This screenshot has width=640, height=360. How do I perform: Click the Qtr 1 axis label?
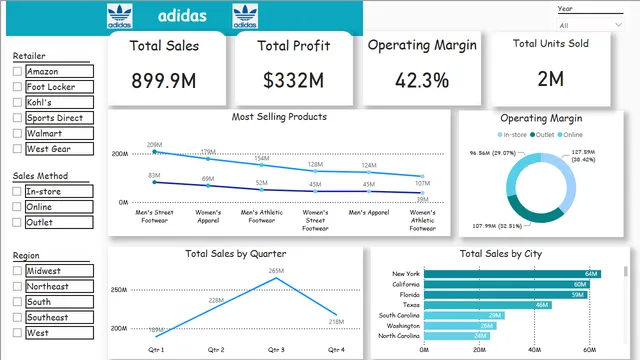pos(156,350)
